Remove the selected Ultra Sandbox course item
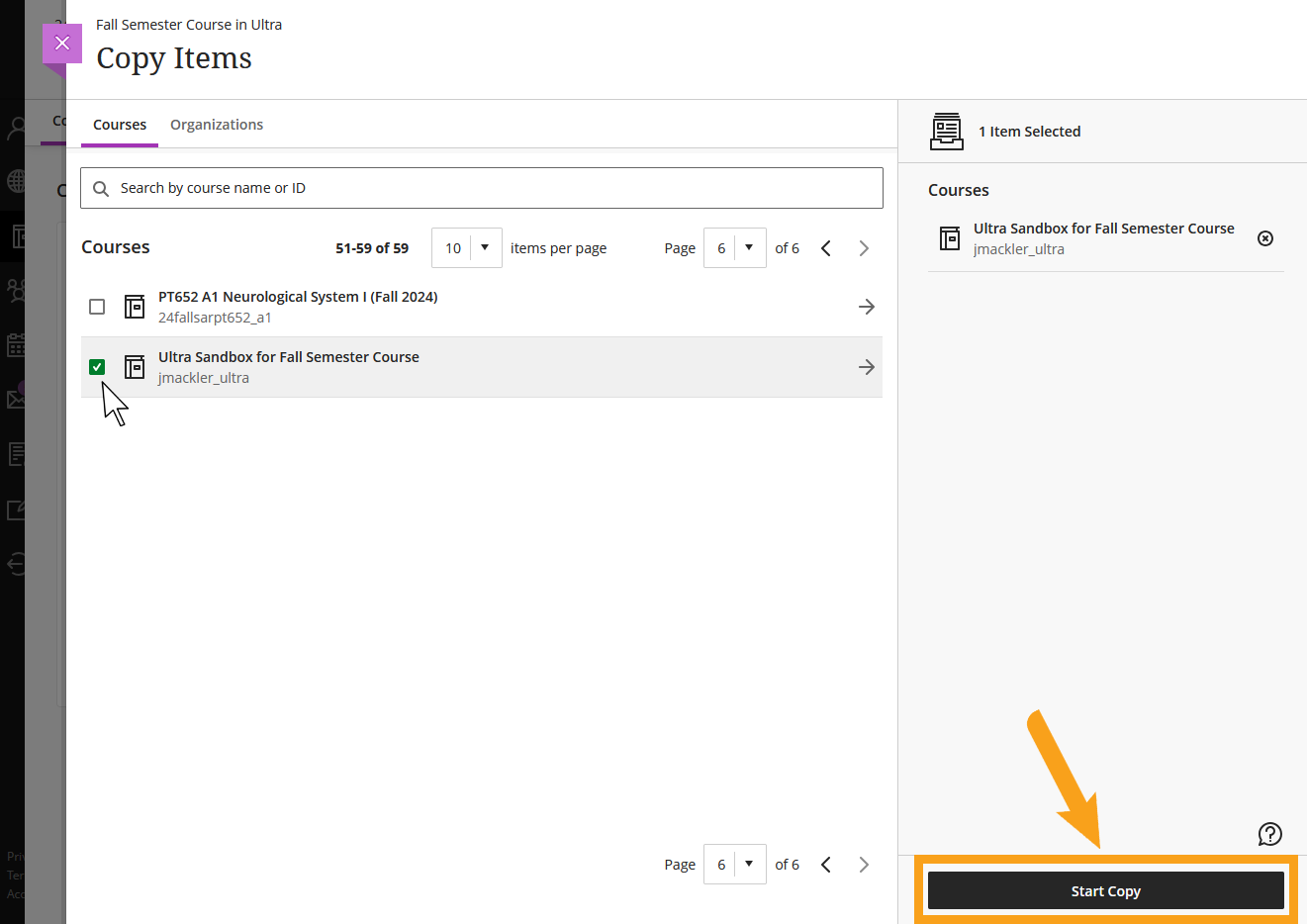This screenshot has width=1307, height=924. point(1265,238)
